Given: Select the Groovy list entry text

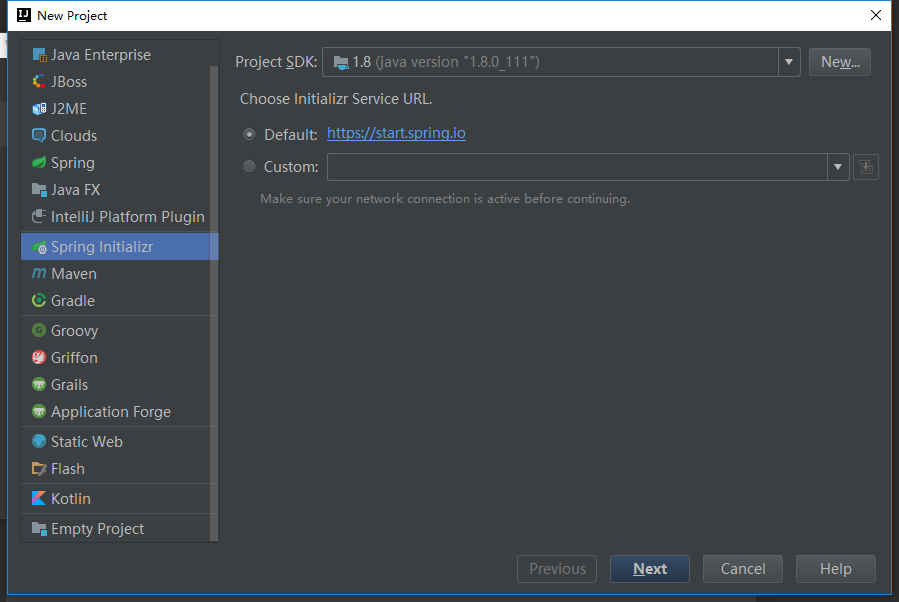Looking at the screenshot, I should tap(75, 331).
